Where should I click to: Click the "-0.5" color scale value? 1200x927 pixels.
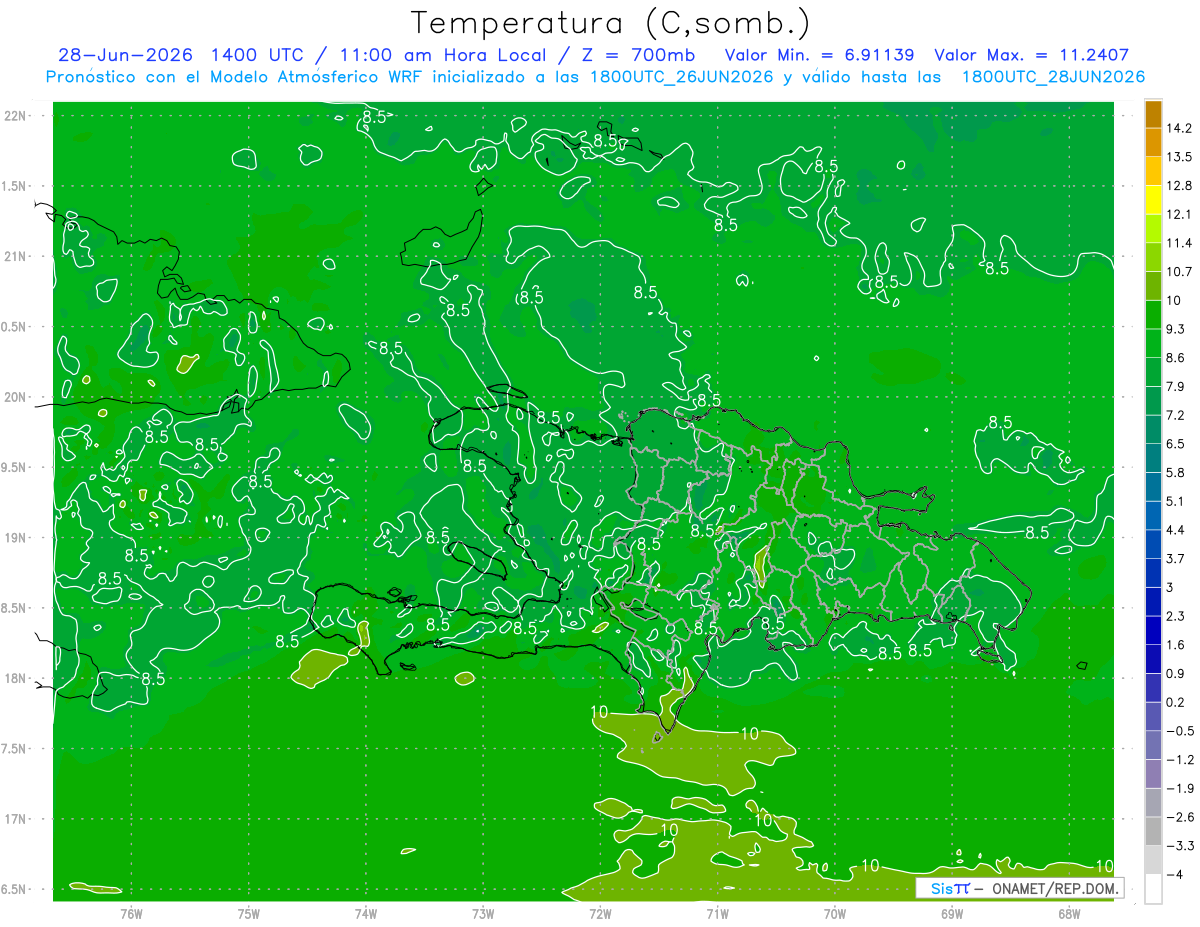coord(1179,731)
